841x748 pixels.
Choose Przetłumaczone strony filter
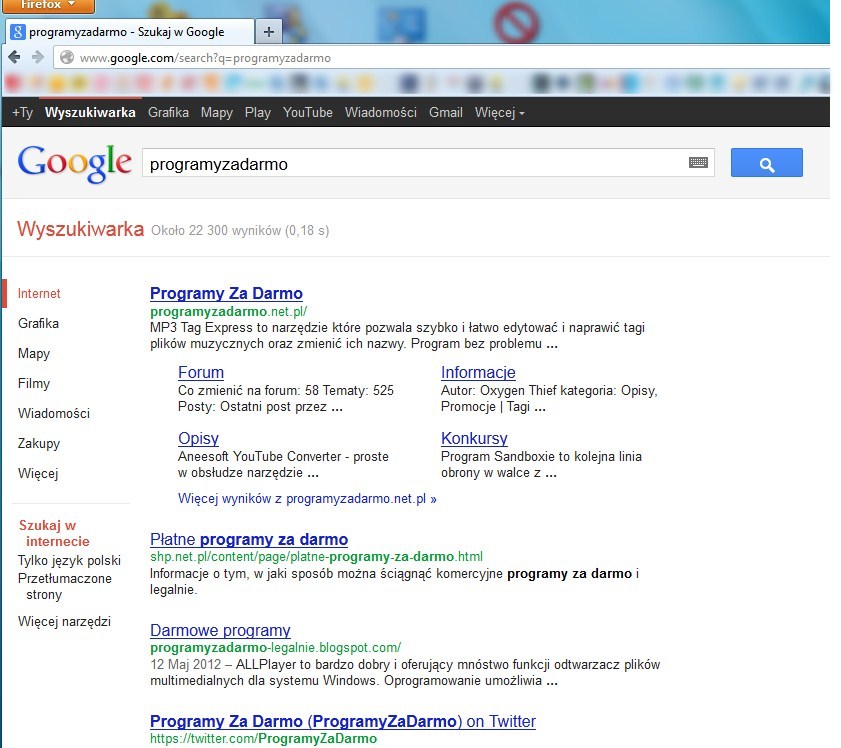pyautogui.click(x=64, y=587)
